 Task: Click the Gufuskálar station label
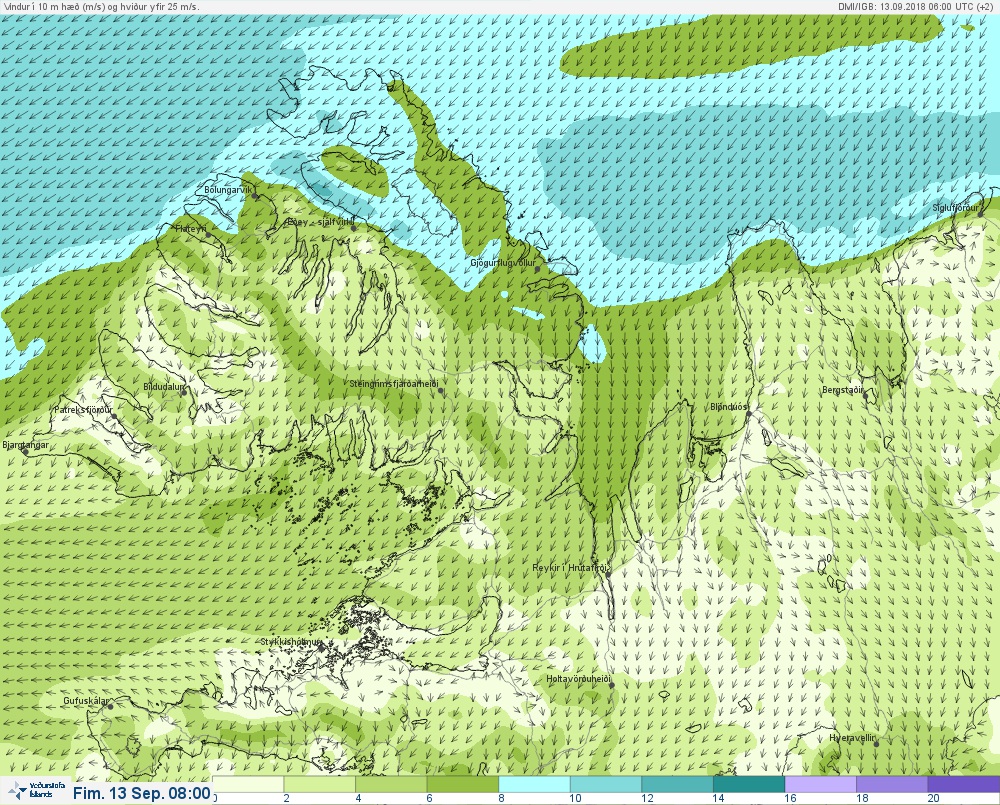tap(86, 700)
